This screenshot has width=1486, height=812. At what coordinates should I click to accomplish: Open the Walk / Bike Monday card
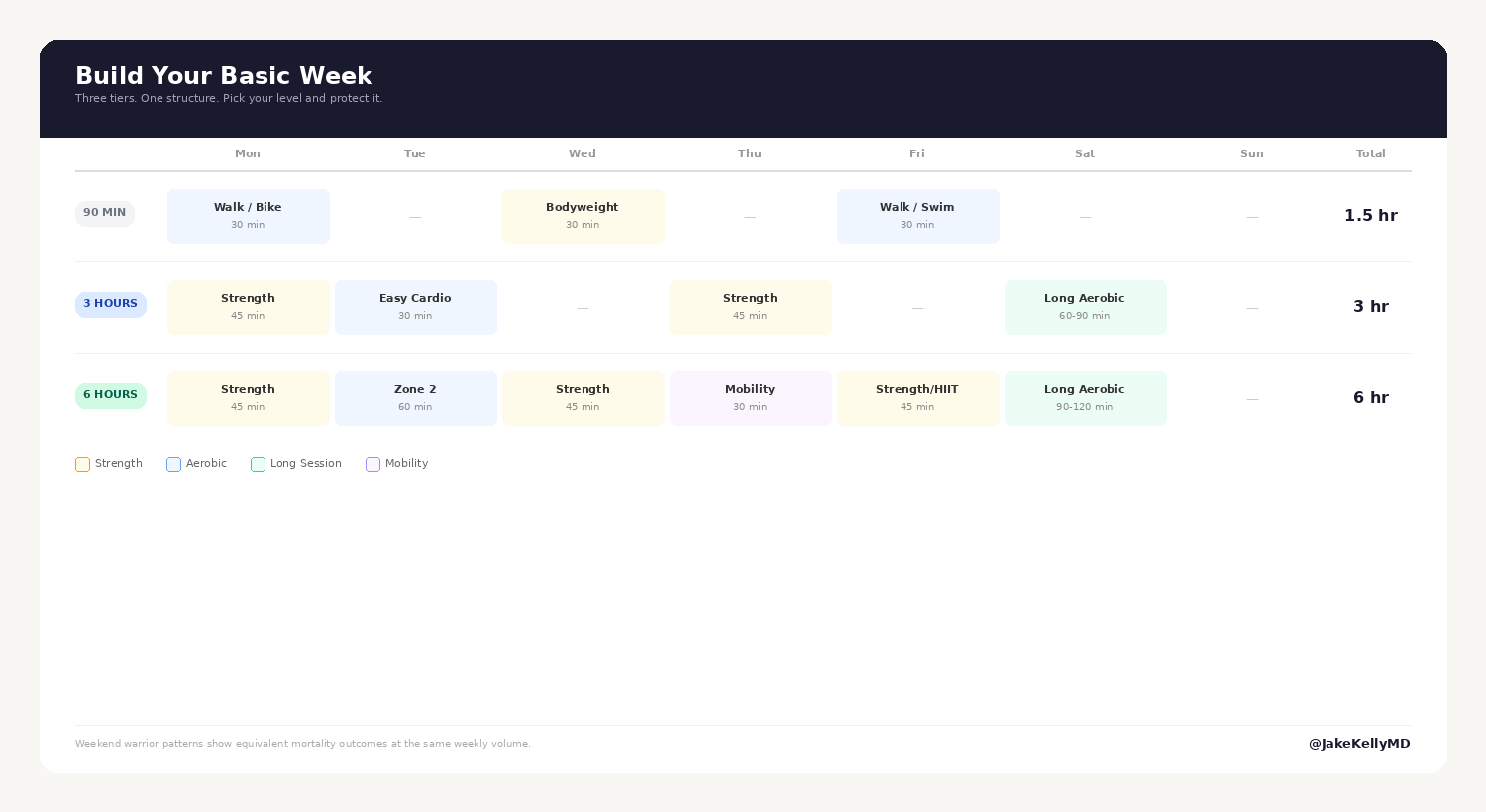pyautogui.click(x=249, y=216)
